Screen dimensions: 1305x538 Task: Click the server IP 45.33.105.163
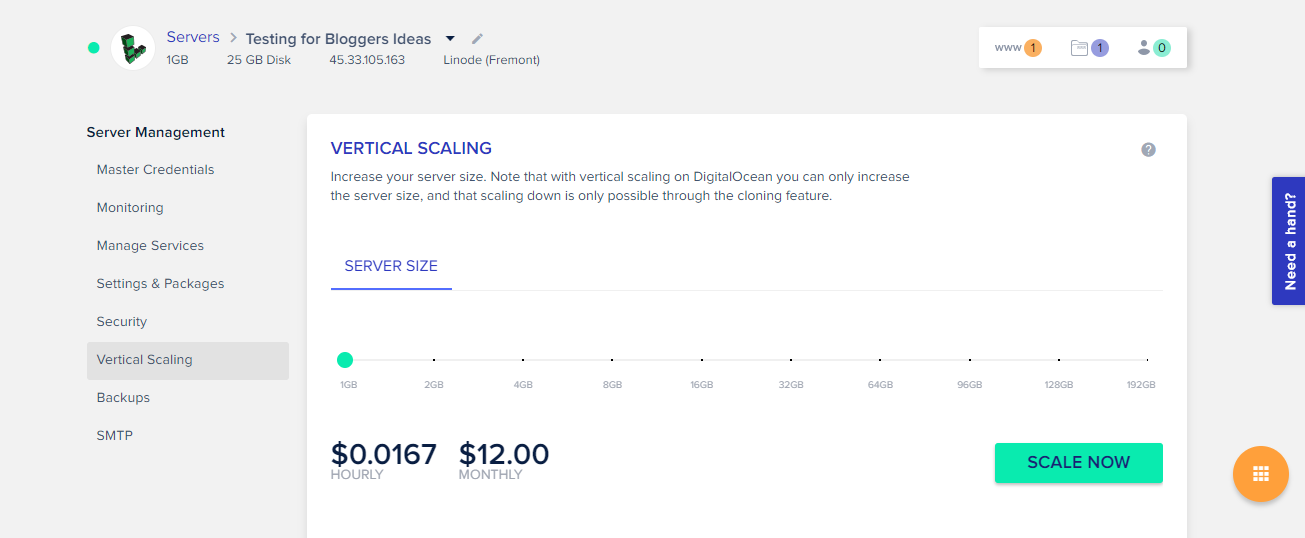(367, 60)
